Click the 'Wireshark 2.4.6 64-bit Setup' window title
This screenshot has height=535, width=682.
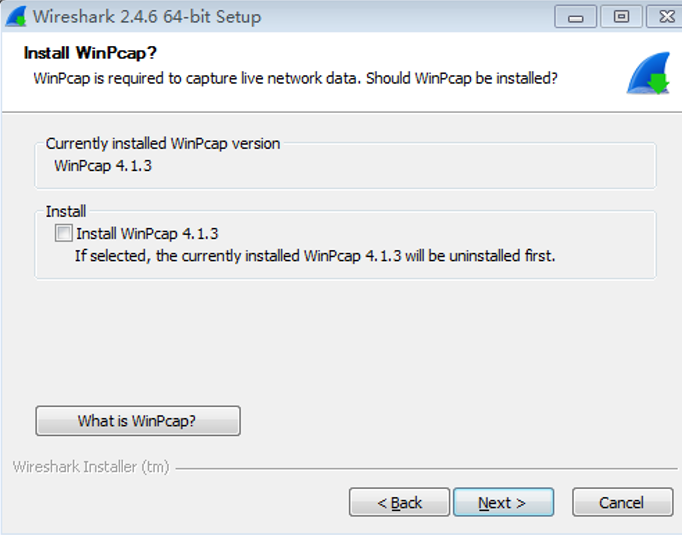coord(147,17)
